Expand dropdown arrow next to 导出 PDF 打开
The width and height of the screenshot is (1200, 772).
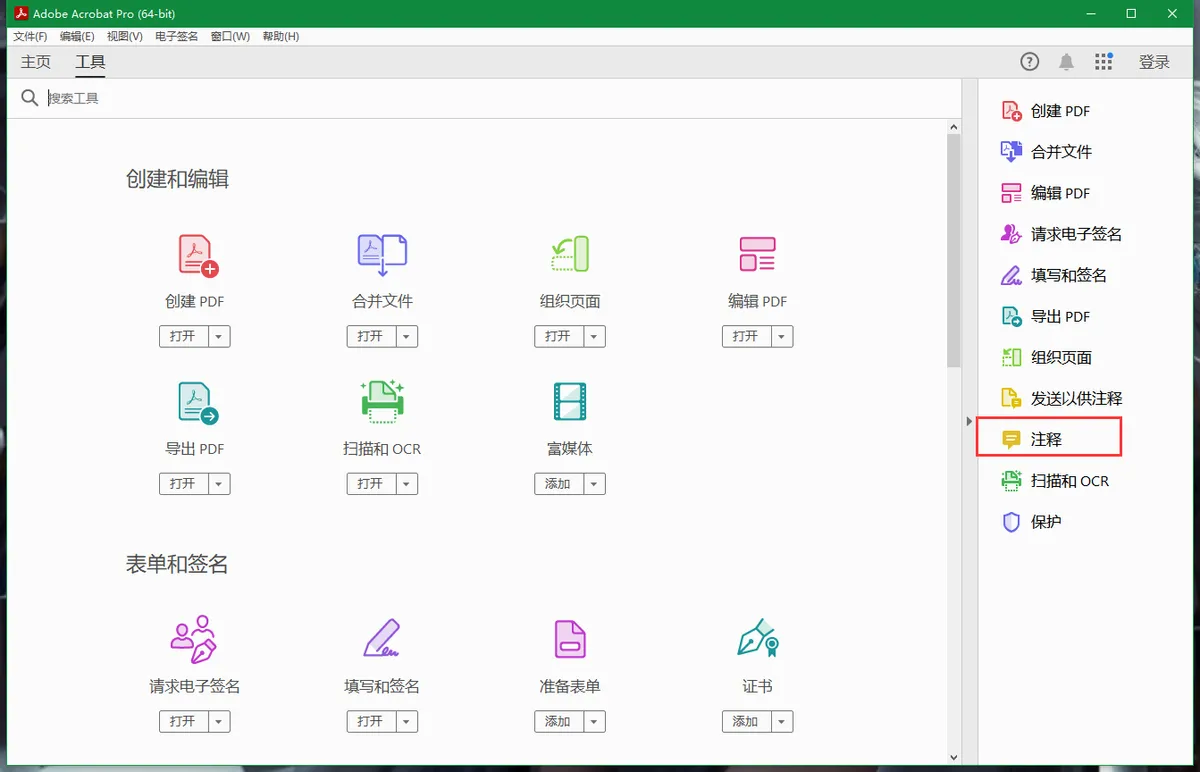(219, 484)
